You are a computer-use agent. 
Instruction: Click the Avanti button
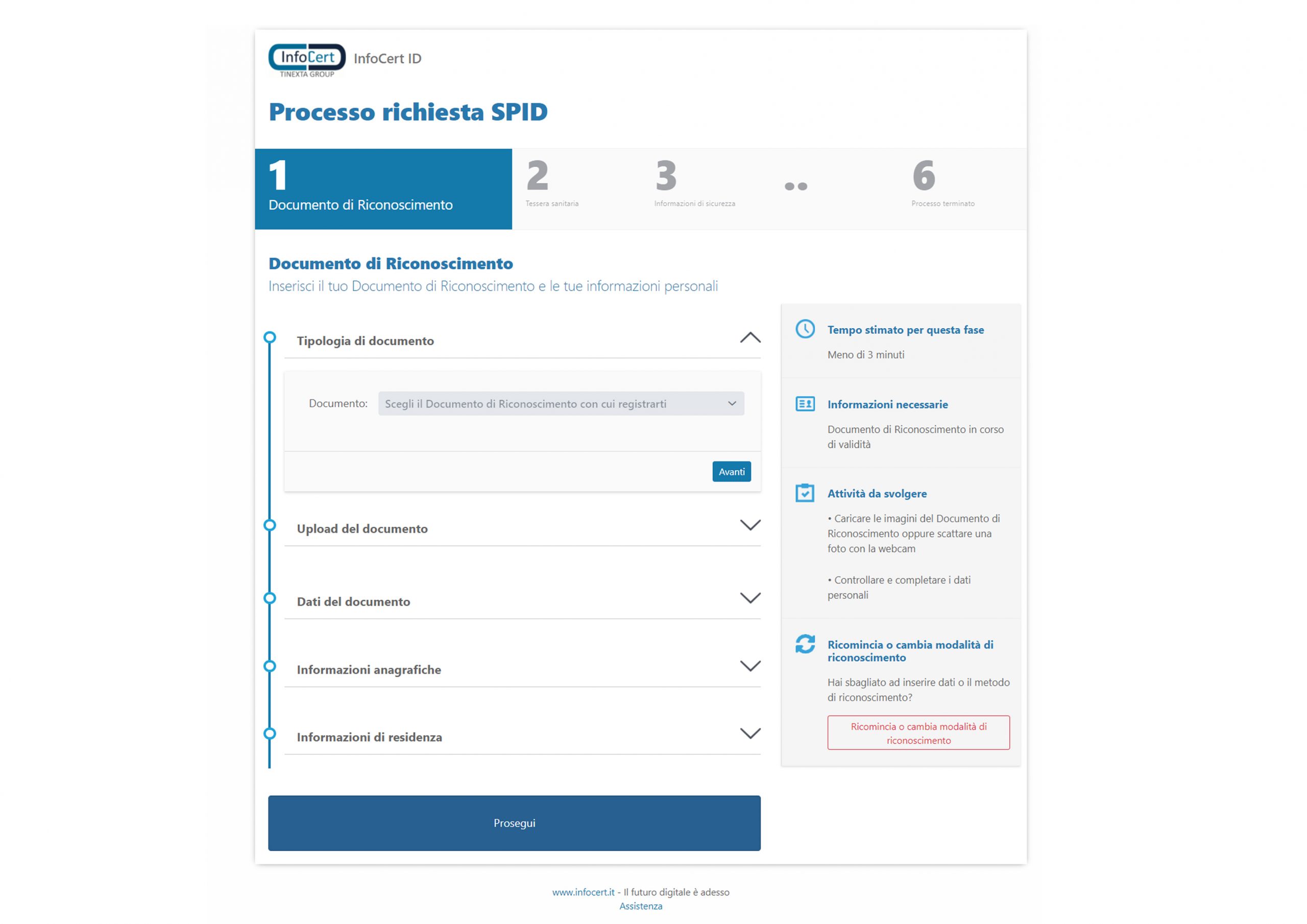[x=731, y=471]
